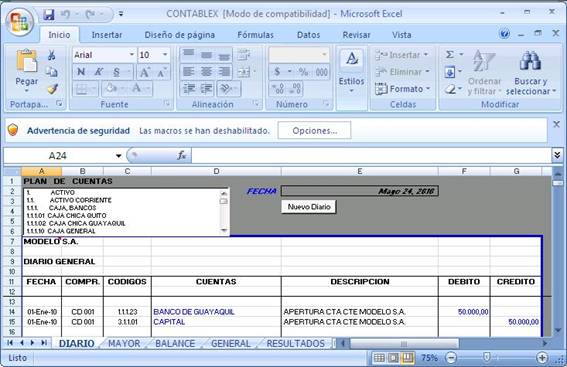The width and height of the screenshot is (567, 367).
Task: Click the zoom in plus button
Action: 542,358
